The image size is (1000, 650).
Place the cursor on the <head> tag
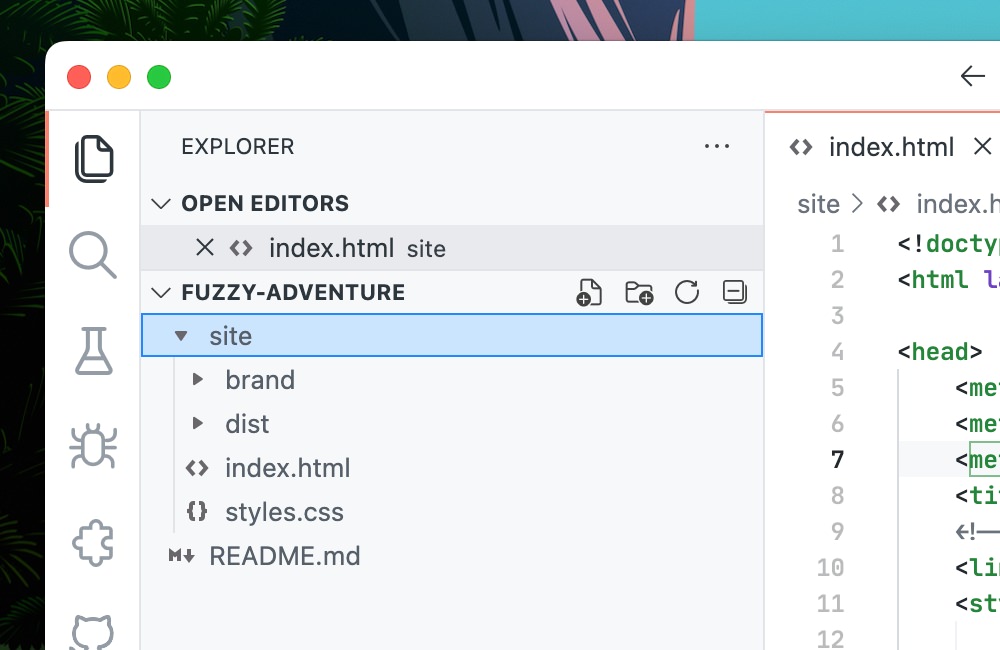939,351
